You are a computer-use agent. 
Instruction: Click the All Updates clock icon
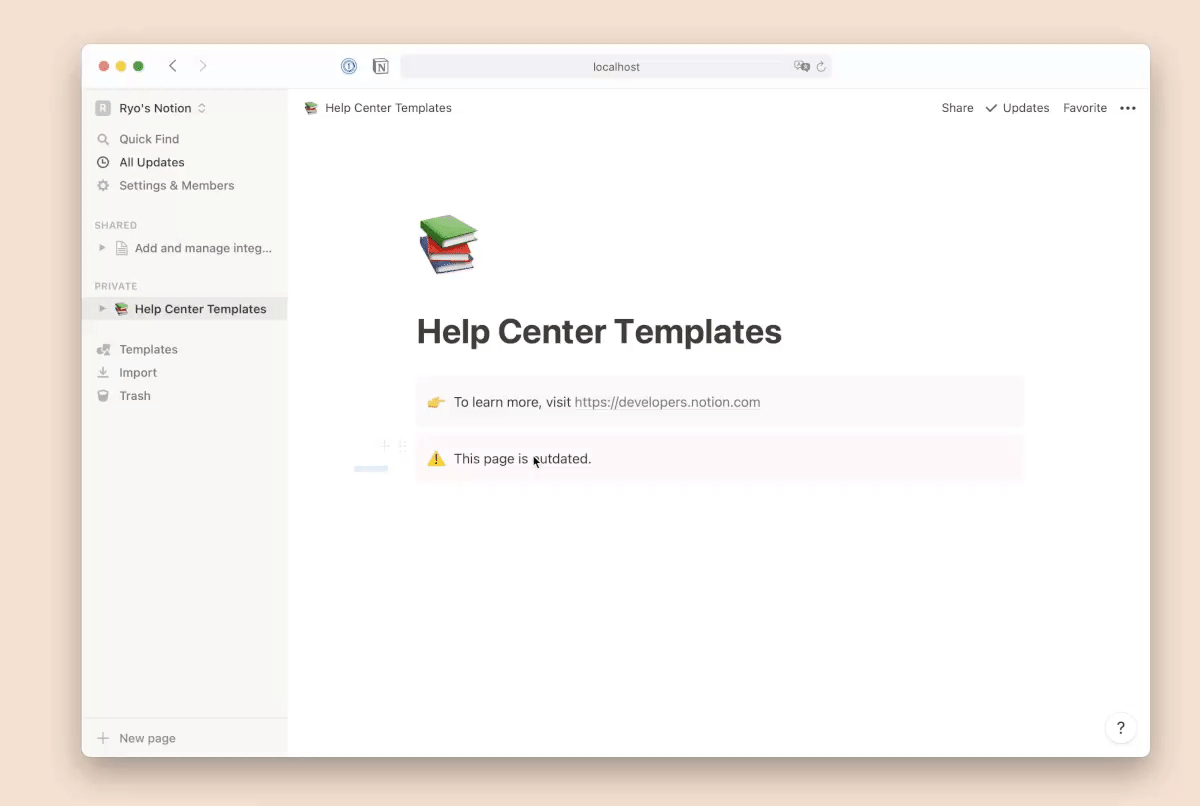point(103,162)
